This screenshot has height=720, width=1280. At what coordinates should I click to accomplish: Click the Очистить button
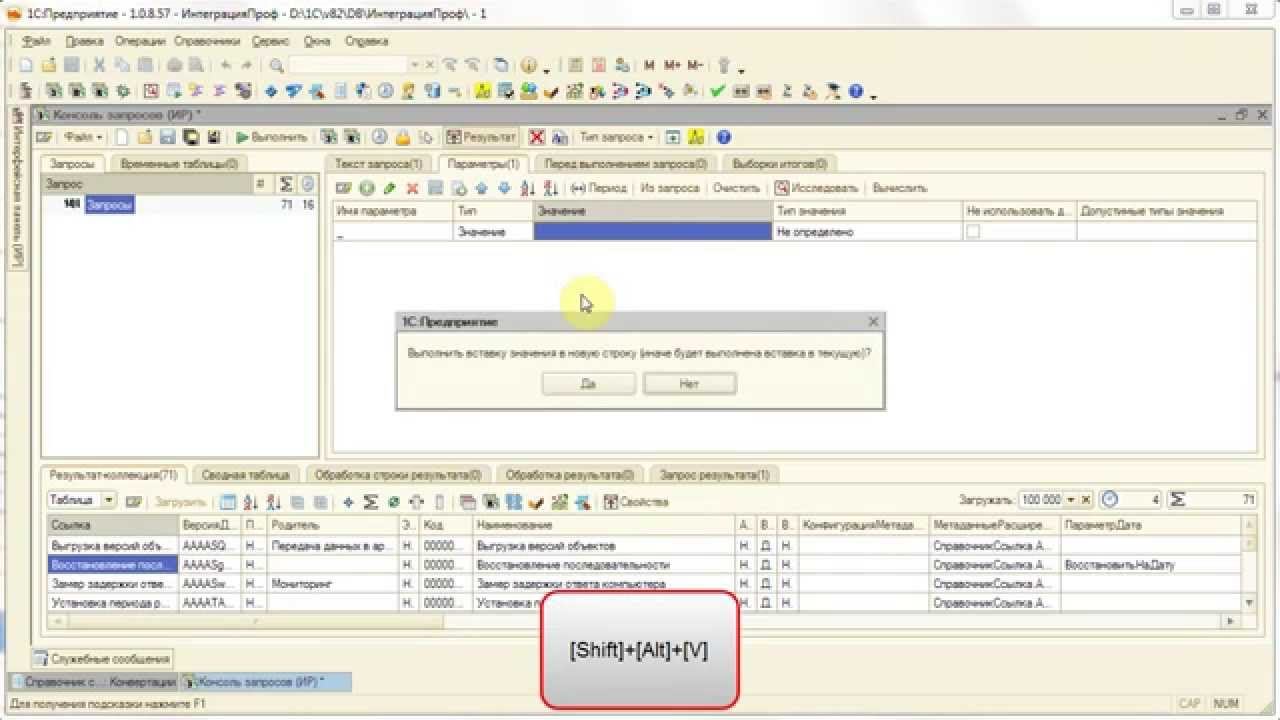click(736, 188)
